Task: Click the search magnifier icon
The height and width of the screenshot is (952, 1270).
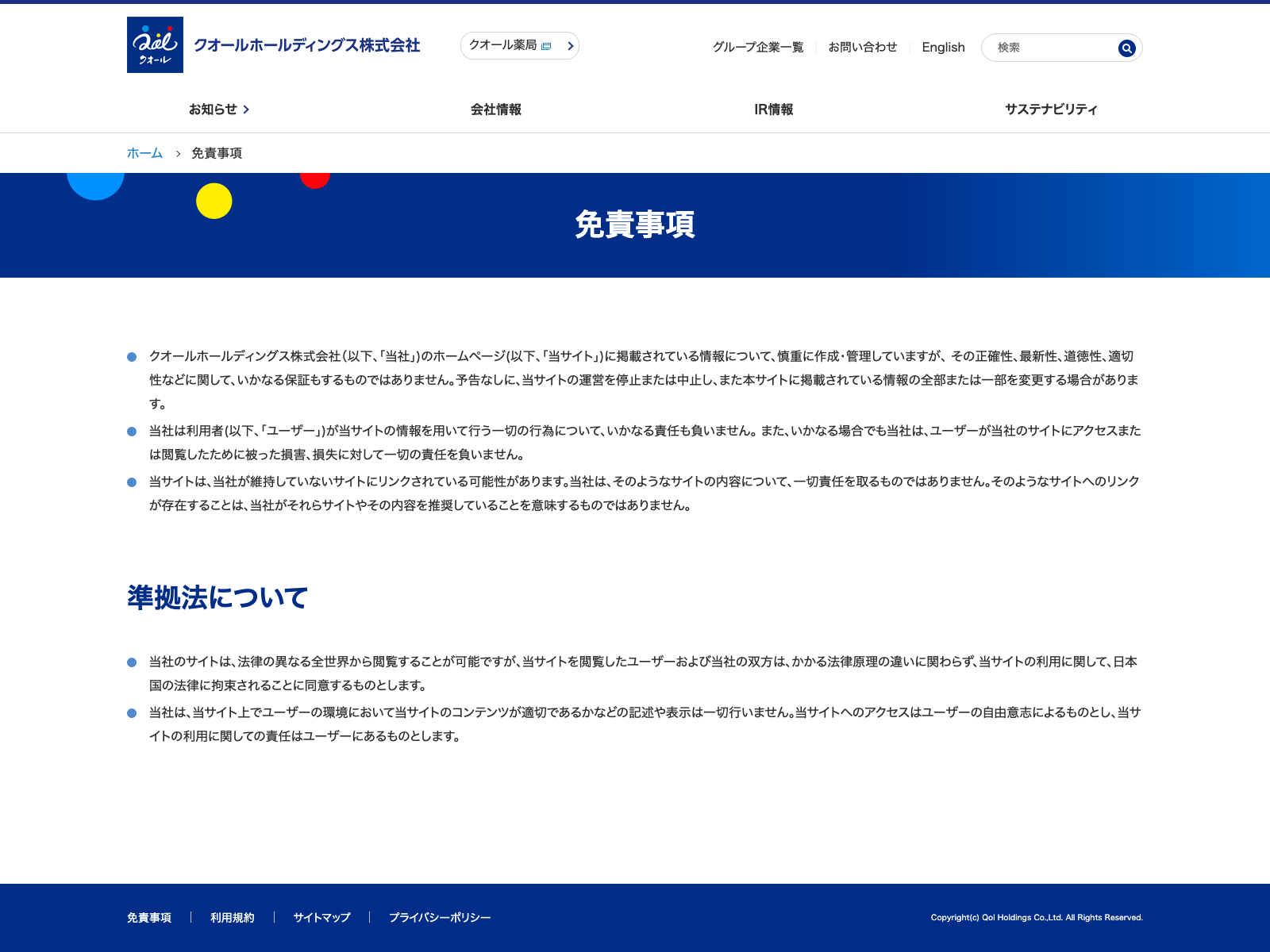Action: (x=1126, y=48)
